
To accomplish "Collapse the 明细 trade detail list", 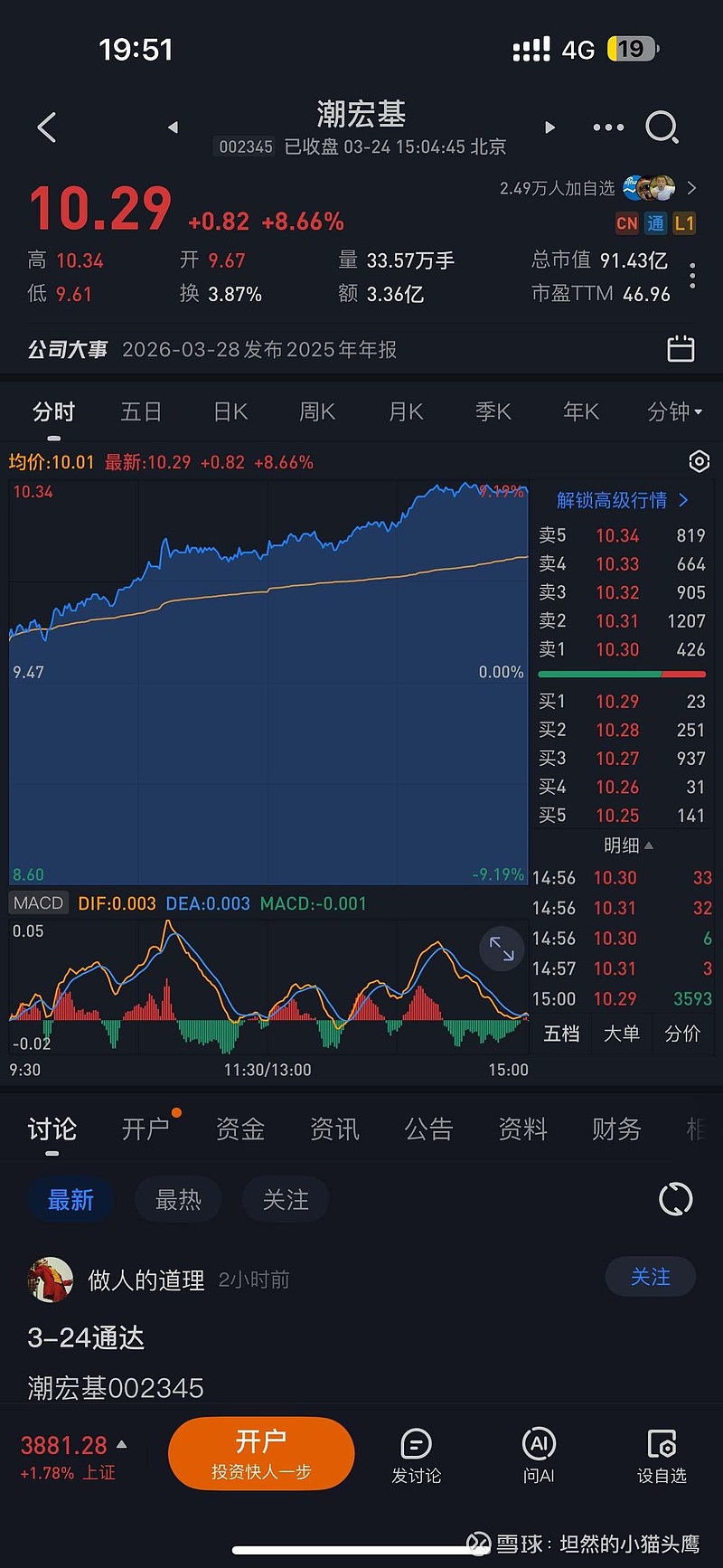I will (x=628, y=845).
